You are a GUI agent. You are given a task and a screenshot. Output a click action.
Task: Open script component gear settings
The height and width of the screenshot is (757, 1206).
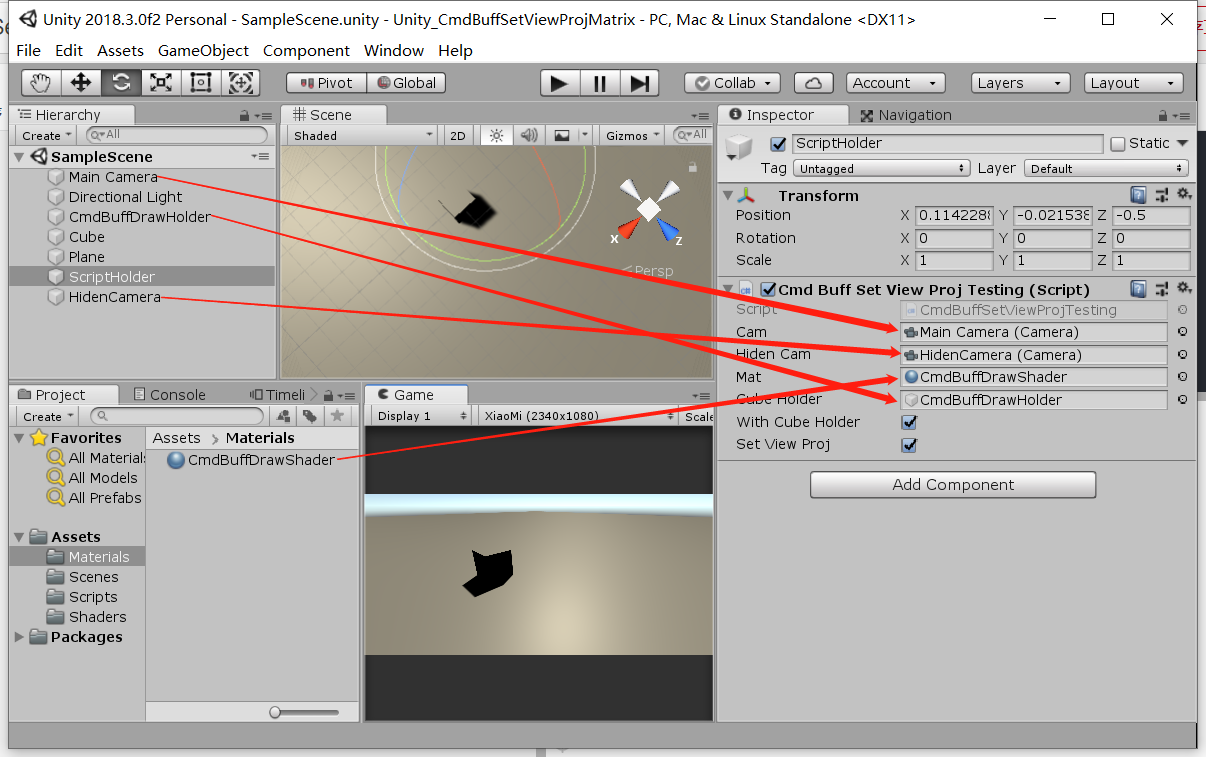point(1184,289)
